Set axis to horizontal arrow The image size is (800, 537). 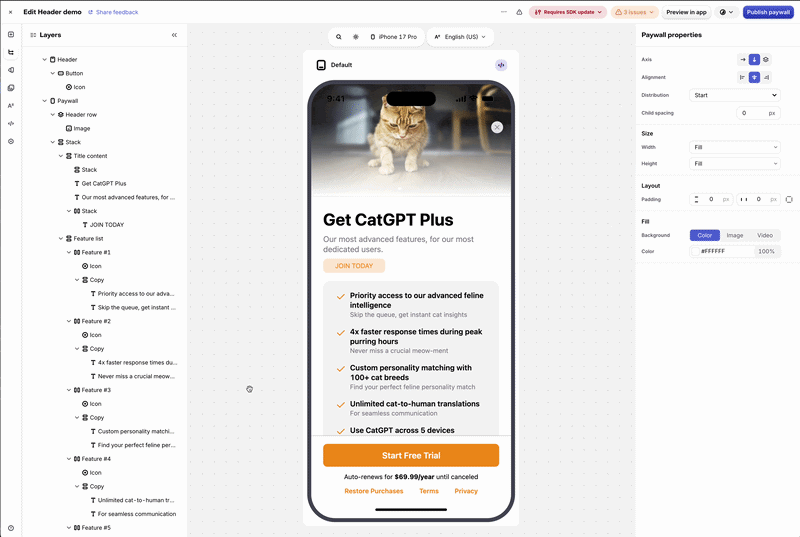pos(743,60)
